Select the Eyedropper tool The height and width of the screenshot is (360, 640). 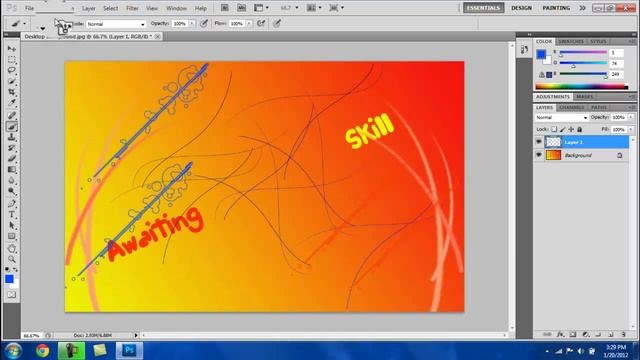[11, 102]
